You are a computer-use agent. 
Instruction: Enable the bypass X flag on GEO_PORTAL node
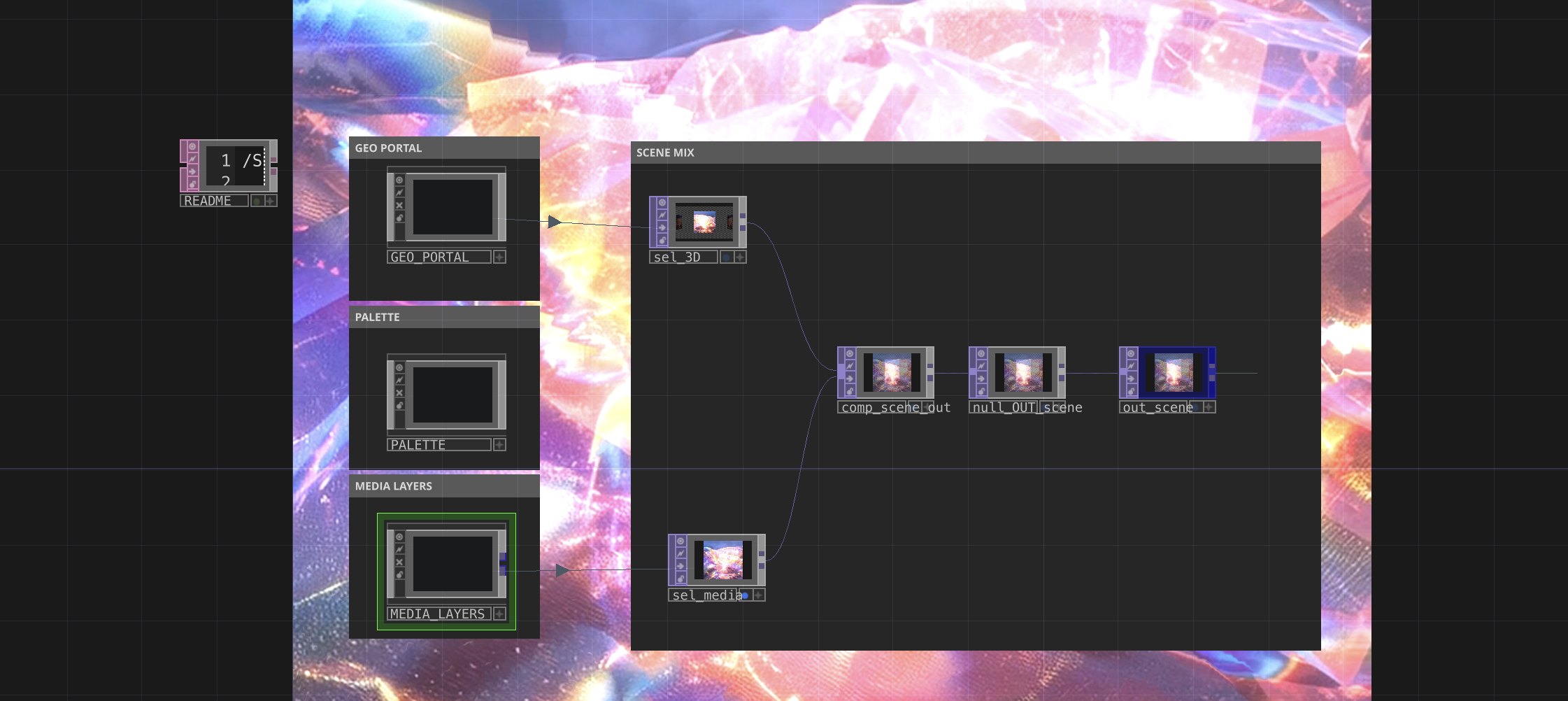coord(399,204)
